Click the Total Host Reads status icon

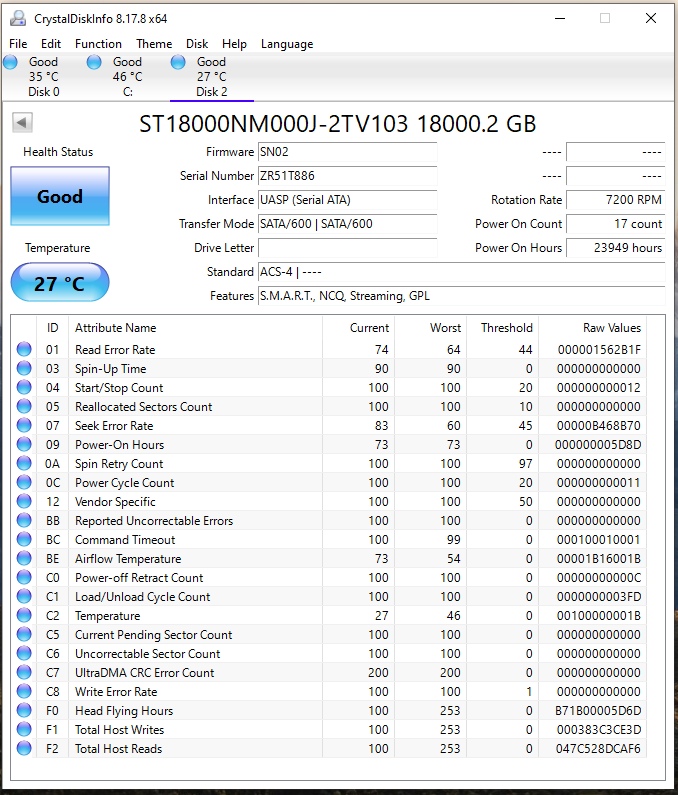(x=24, y=749)
